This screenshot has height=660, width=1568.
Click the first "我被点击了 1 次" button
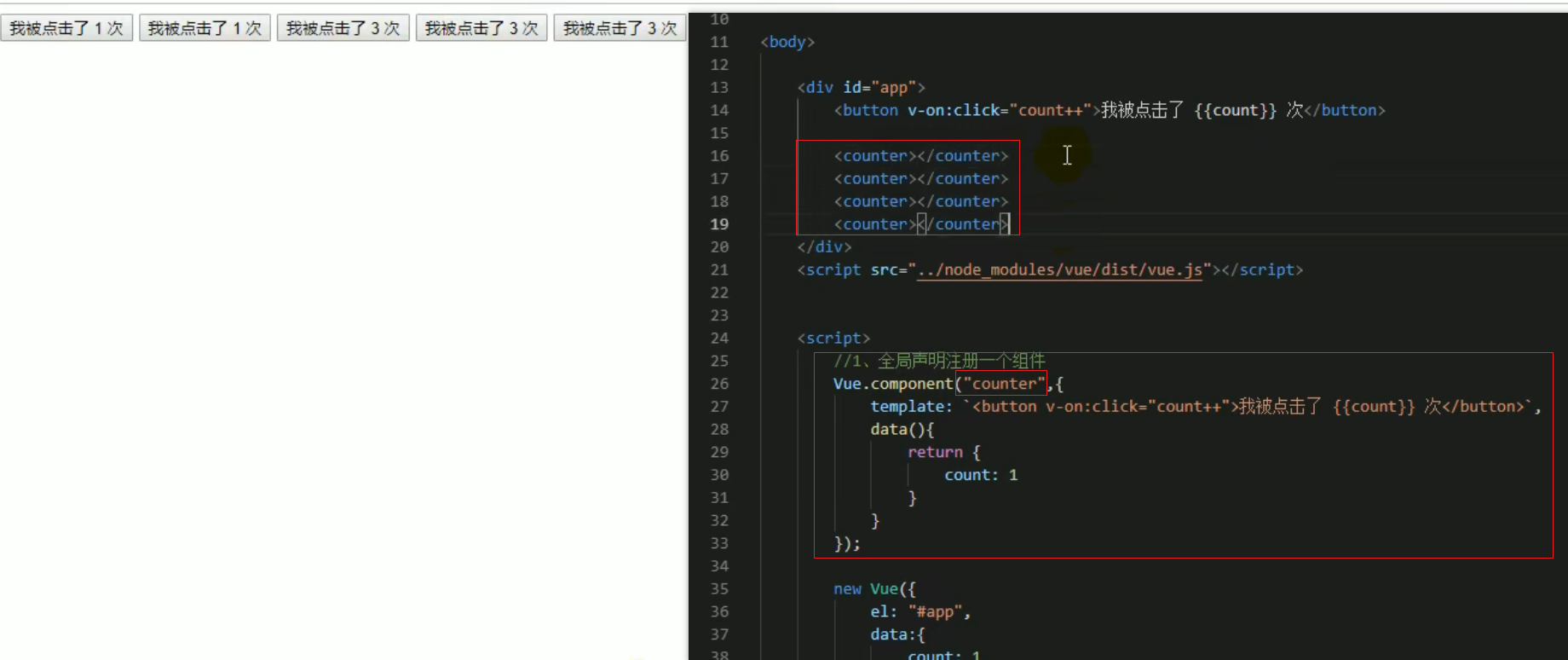(x=66, y=28)
